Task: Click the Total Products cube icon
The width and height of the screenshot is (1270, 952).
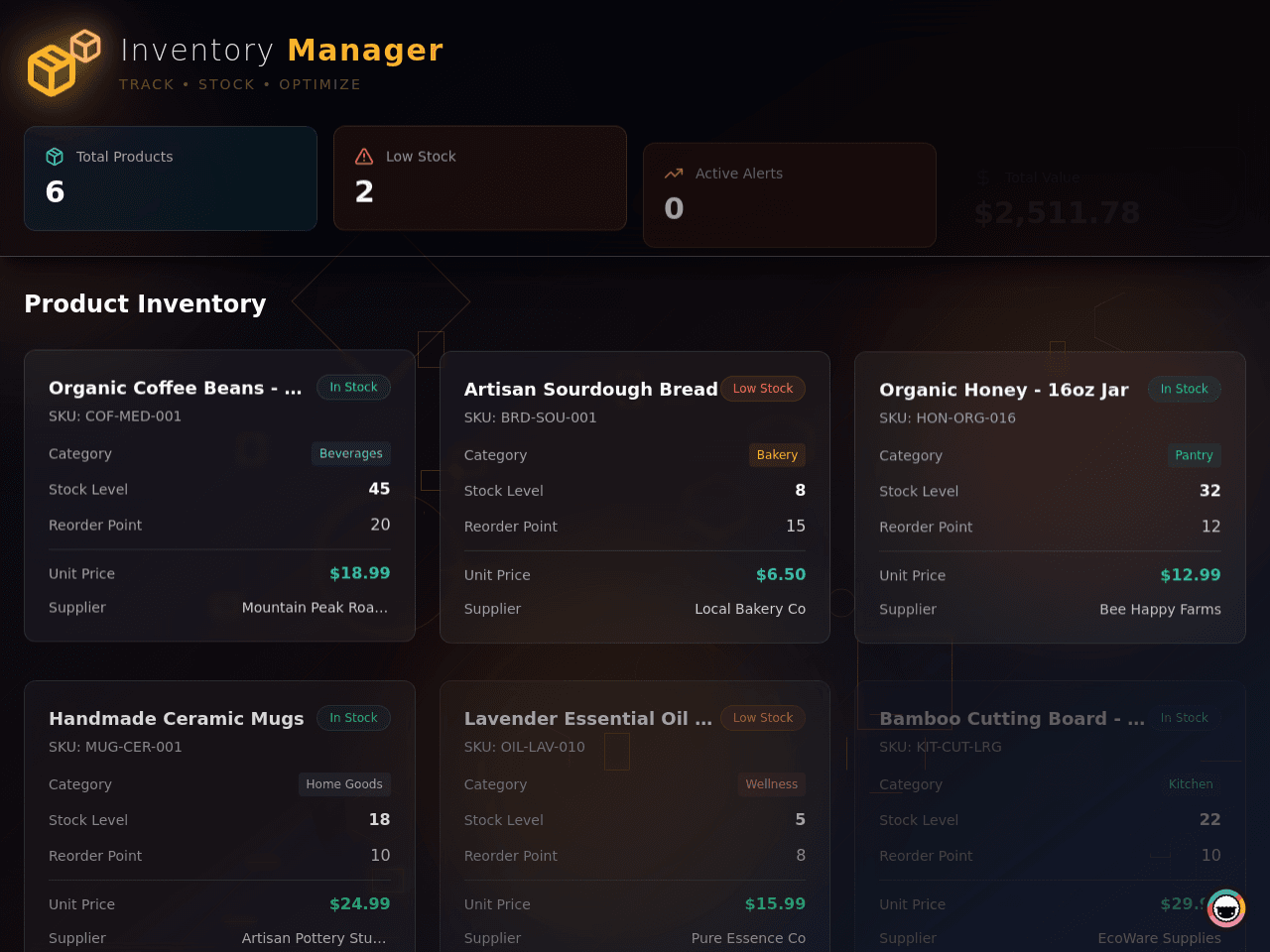Action: pyautogui.click(x=55, y=157)
